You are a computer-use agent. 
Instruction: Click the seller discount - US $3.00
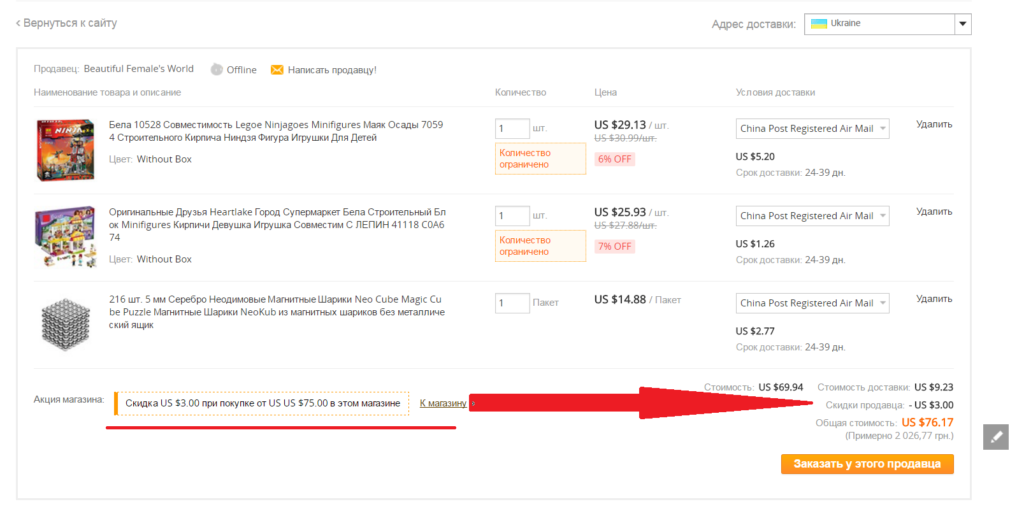pos(931,404)
